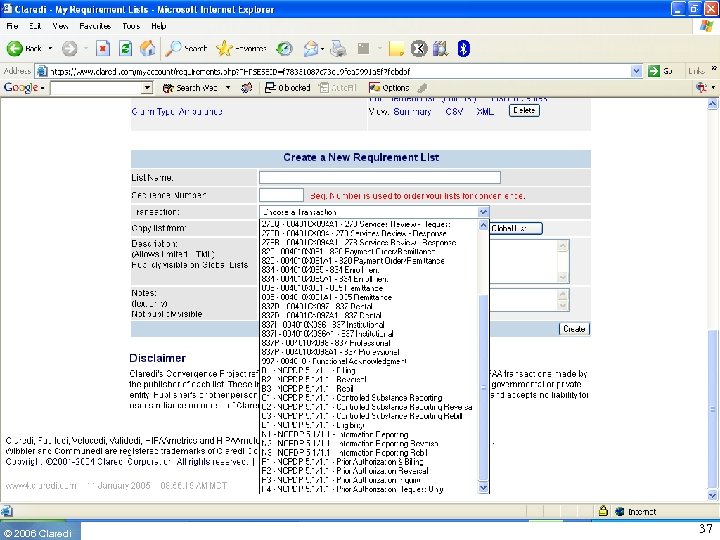Stop page loading with red X icon

103,48
